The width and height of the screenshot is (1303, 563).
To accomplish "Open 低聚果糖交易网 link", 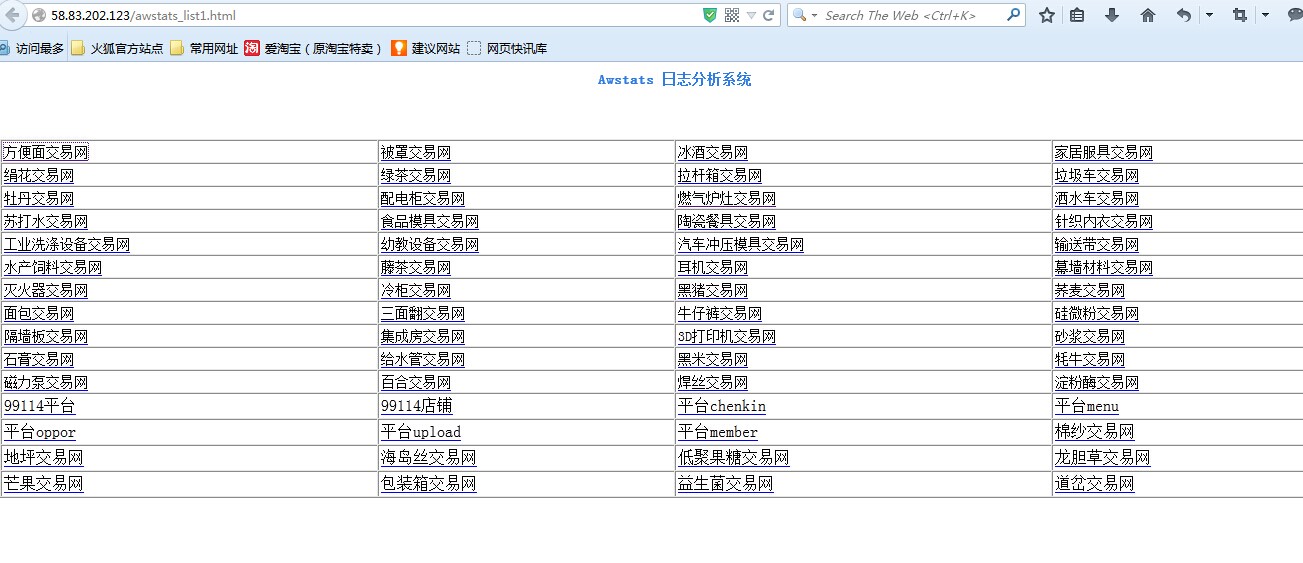I will click(734, 458).
